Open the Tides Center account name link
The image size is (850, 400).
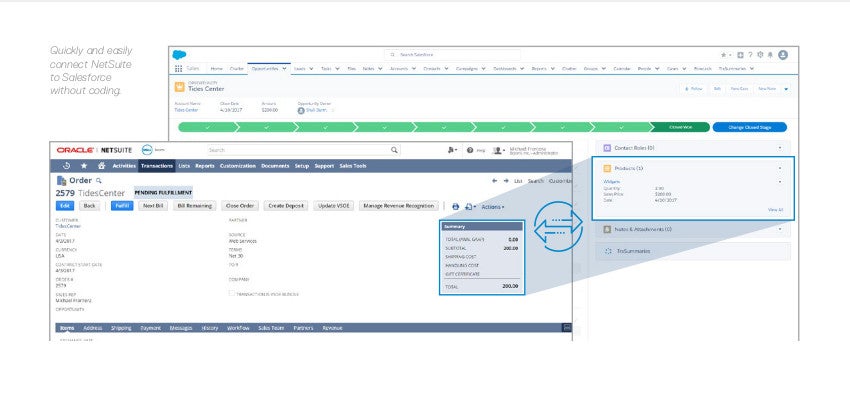(186, 110)
